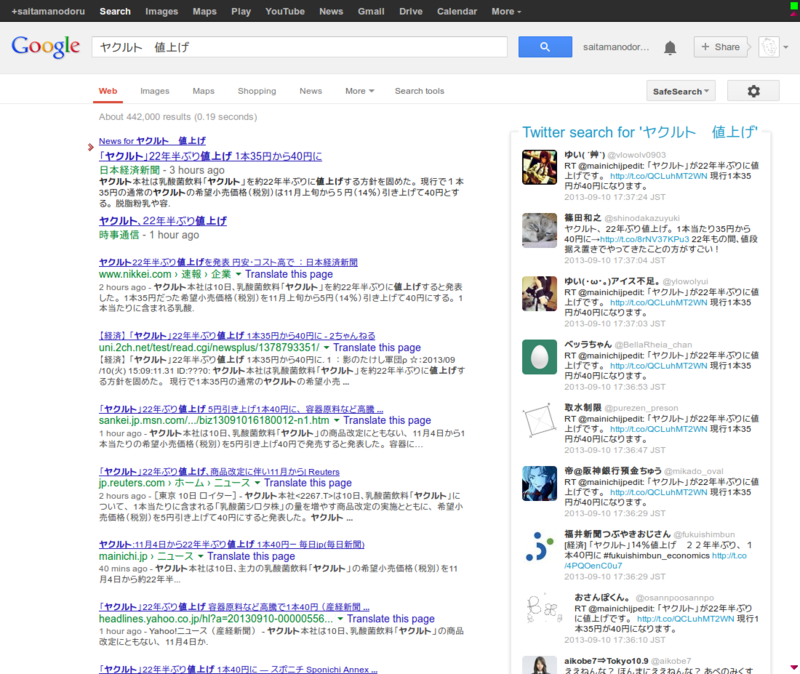Click avatar of @purezen_preson tweet
The width and height of the screenshot is (800, 674).
539,420
